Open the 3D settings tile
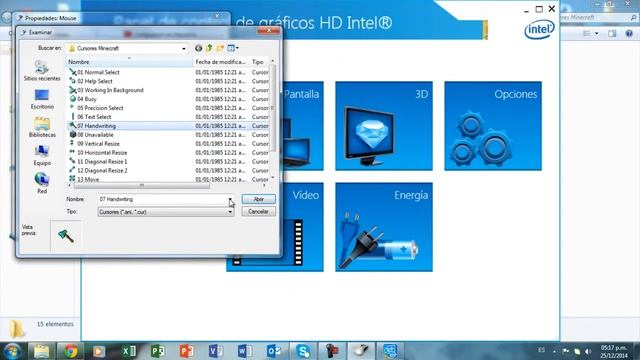The width and height of the screenshot is (640, 360). (x=384, y=126)
